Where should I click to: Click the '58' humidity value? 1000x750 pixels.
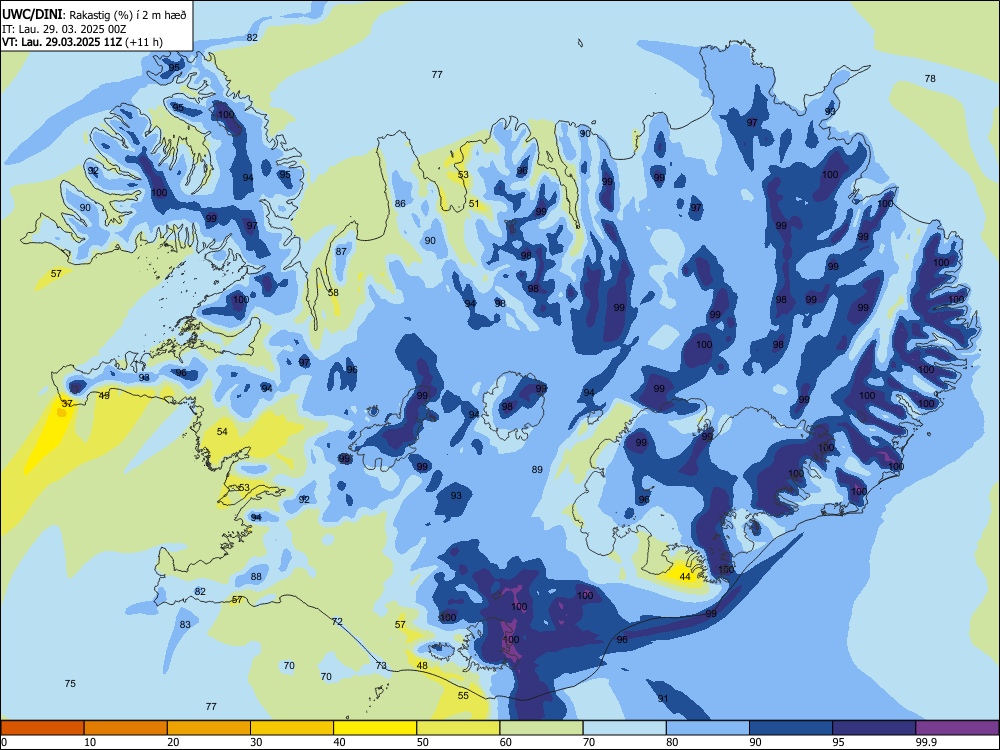click(333, 293)
